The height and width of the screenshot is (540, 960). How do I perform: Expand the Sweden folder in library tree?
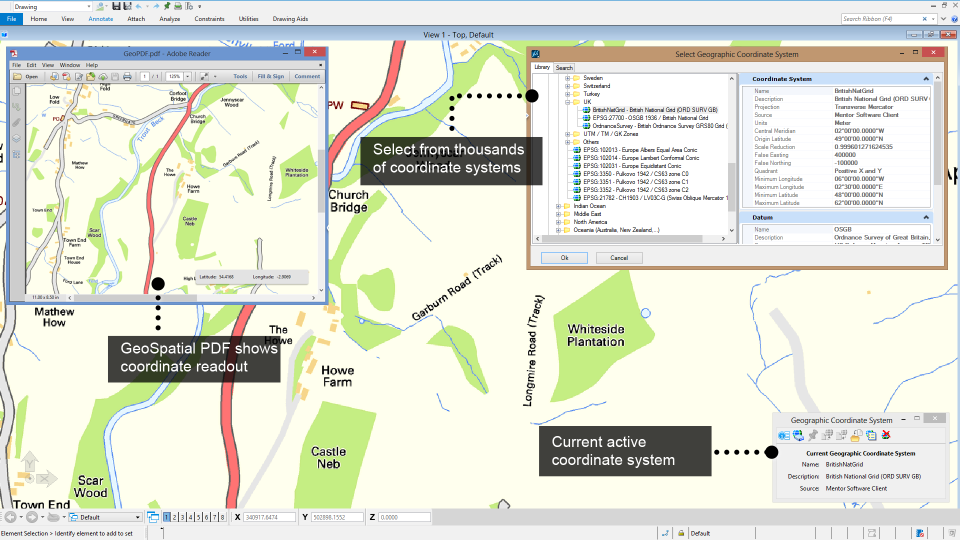[x=568, y=77]
